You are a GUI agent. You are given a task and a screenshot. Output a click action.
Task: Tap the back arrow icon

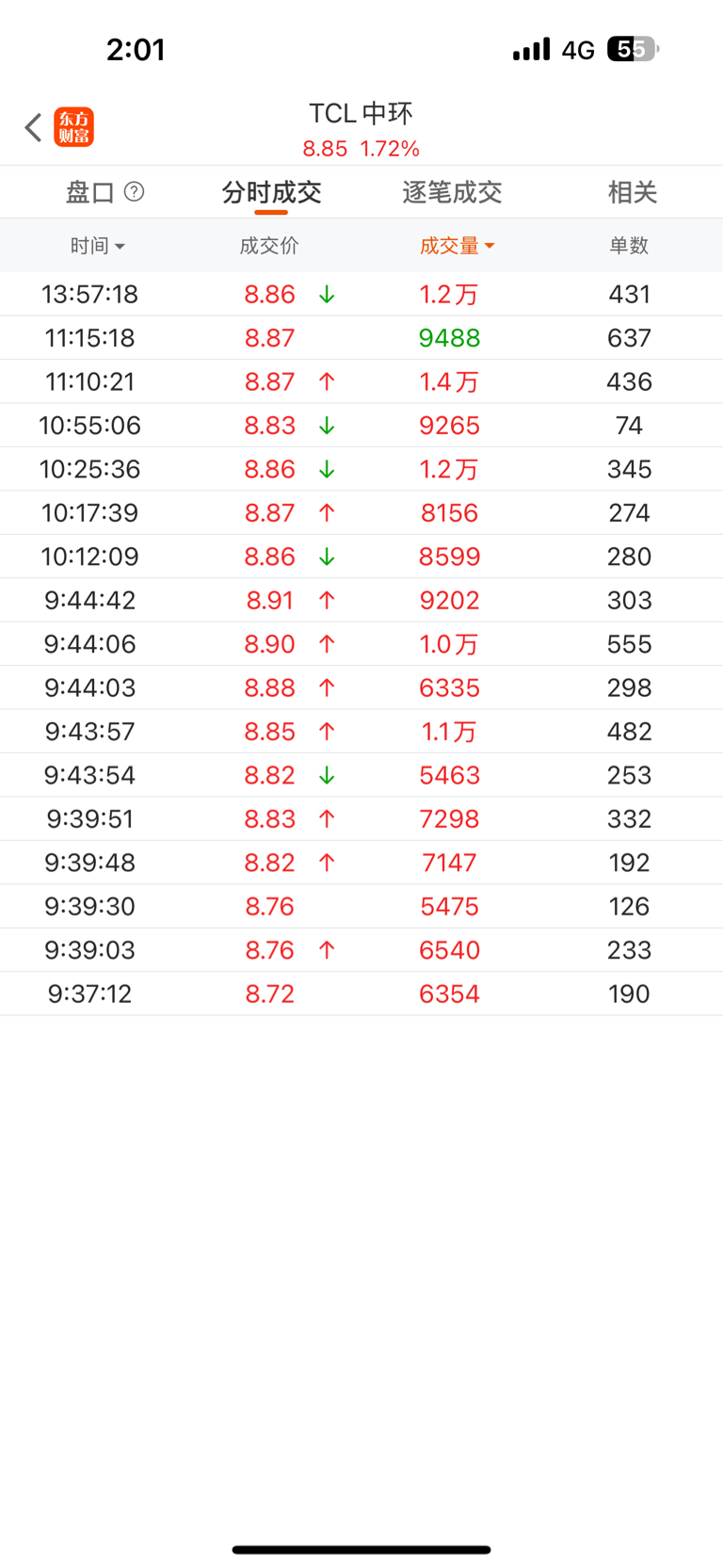click(x=33, y=127)
